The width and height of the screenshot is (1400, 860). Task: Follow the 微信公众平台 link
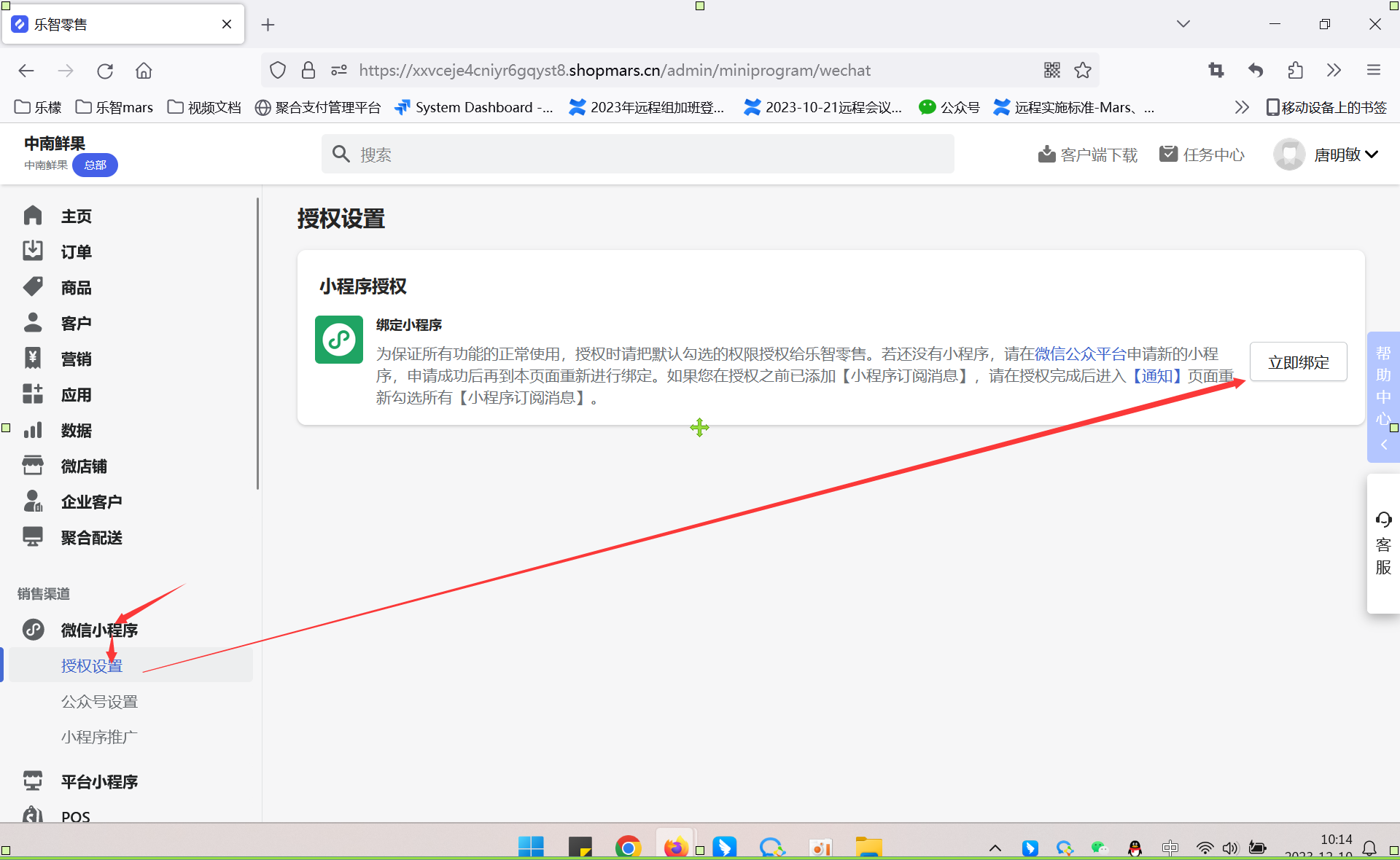pos(1081,354)
